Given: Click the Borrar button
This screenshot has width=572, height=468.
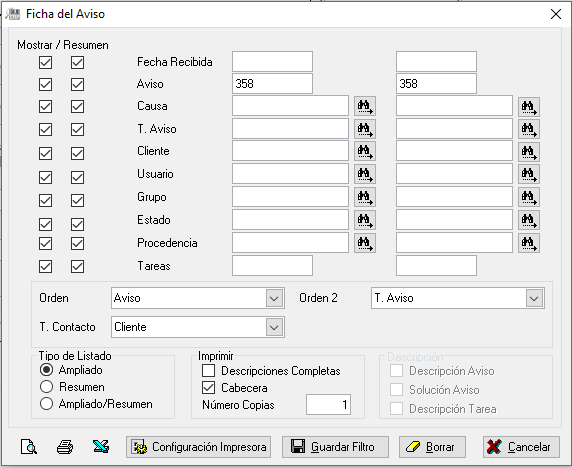Looking at the screenshot, I should pos(432,447).
